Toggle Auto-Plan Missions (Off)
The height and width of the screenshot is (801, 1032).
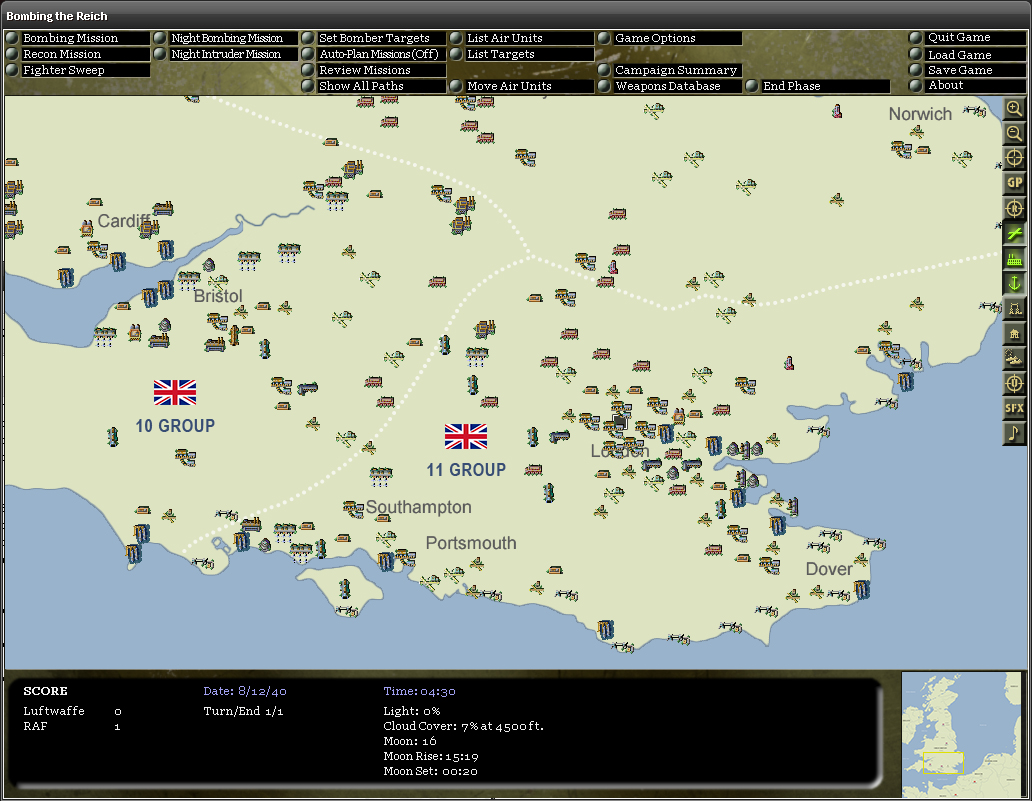(x=378, y=54)
